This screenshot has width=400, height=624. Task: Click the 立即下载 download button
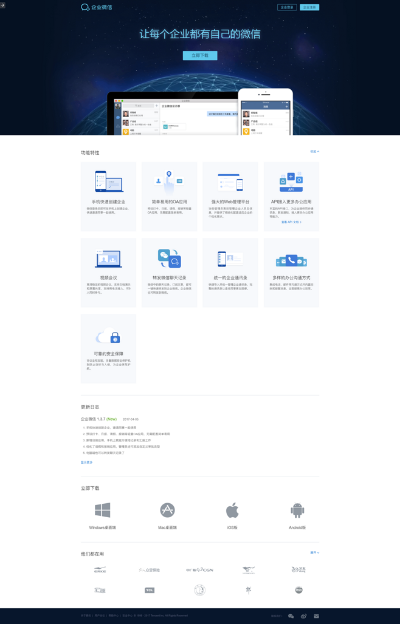(x=200, y=55)
